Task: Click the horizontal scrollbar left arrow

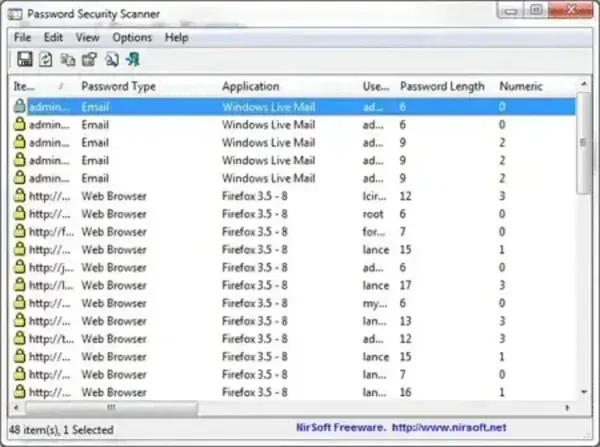Action: 16,408
